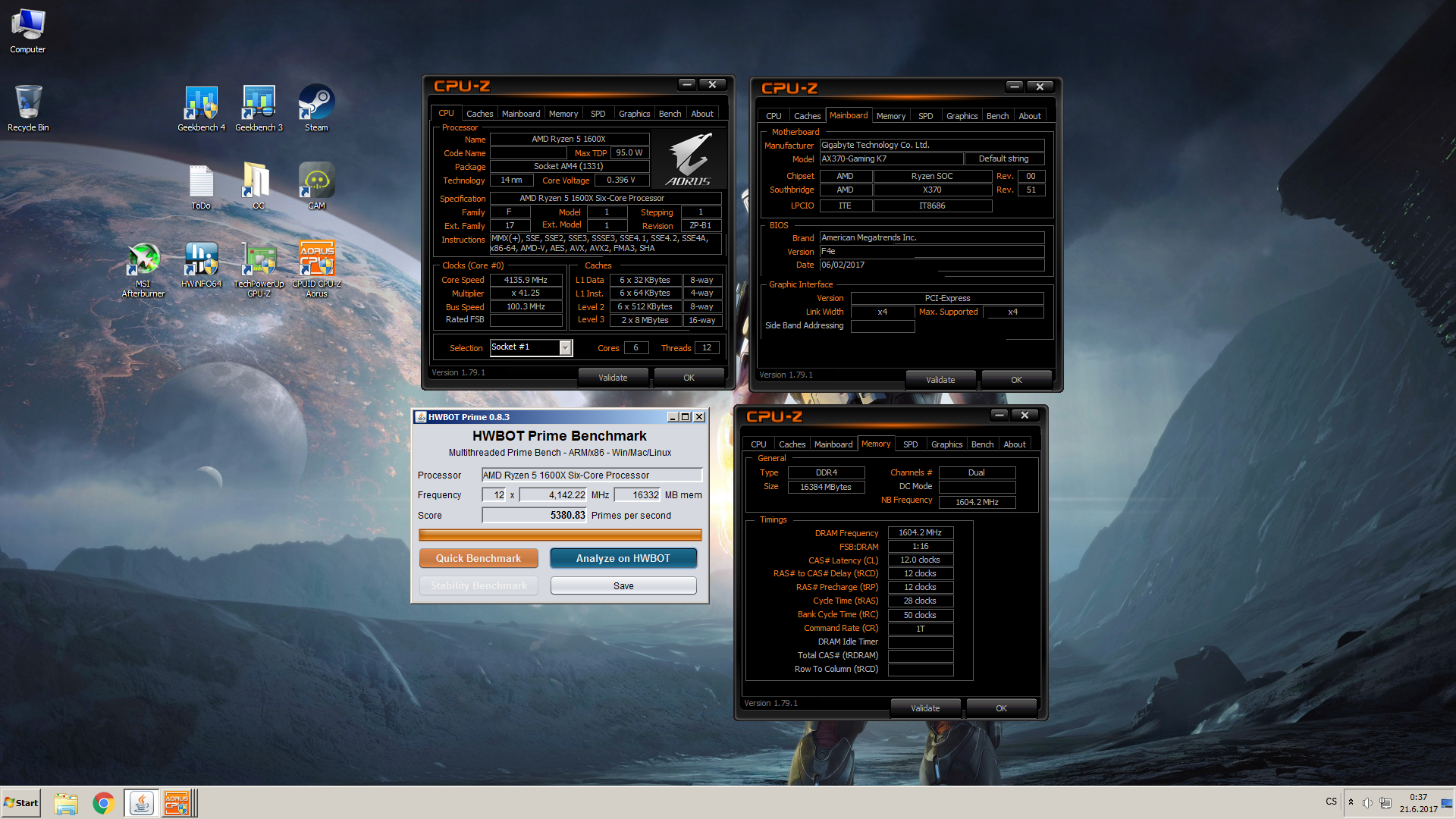Switch to Caches tab in CPU window

pyautogui.click(x=479, y=114)
